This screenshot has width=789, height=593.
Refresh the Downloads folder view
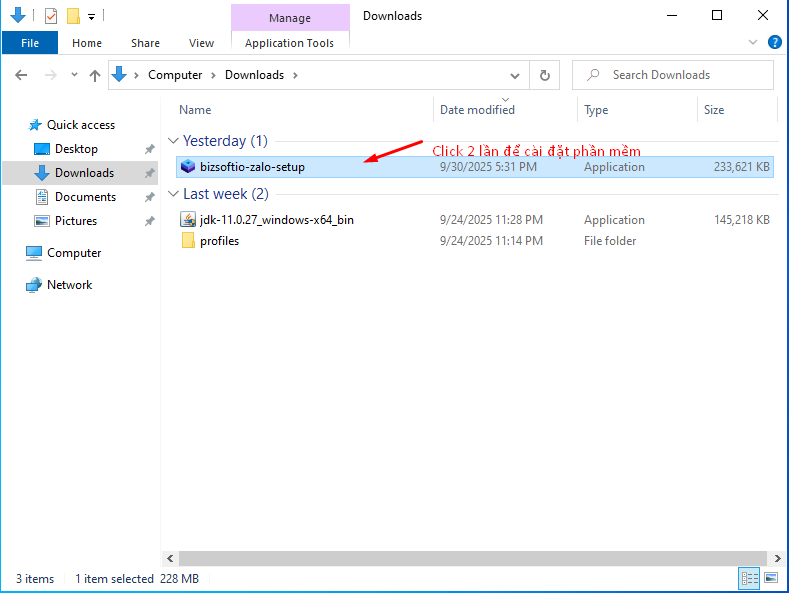pyautogui.click(x=544, y=75)
